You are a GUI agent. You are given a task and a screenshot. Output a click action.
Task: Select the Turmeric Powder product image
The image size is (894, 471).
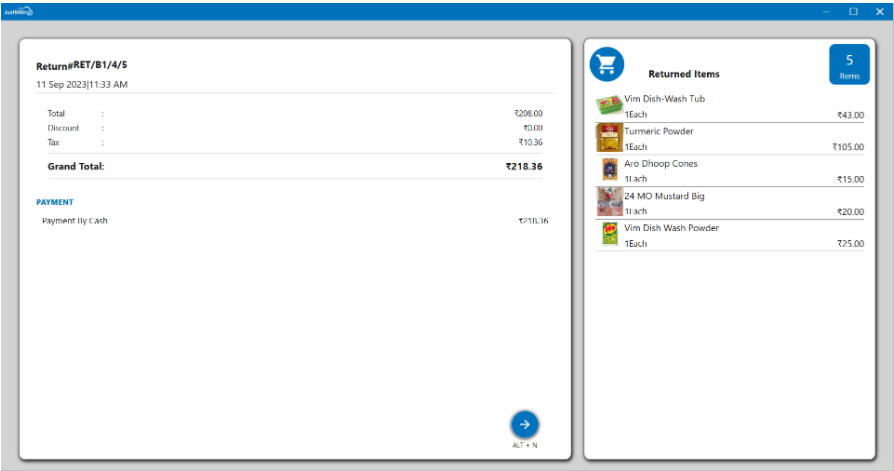tap(609, 137)
